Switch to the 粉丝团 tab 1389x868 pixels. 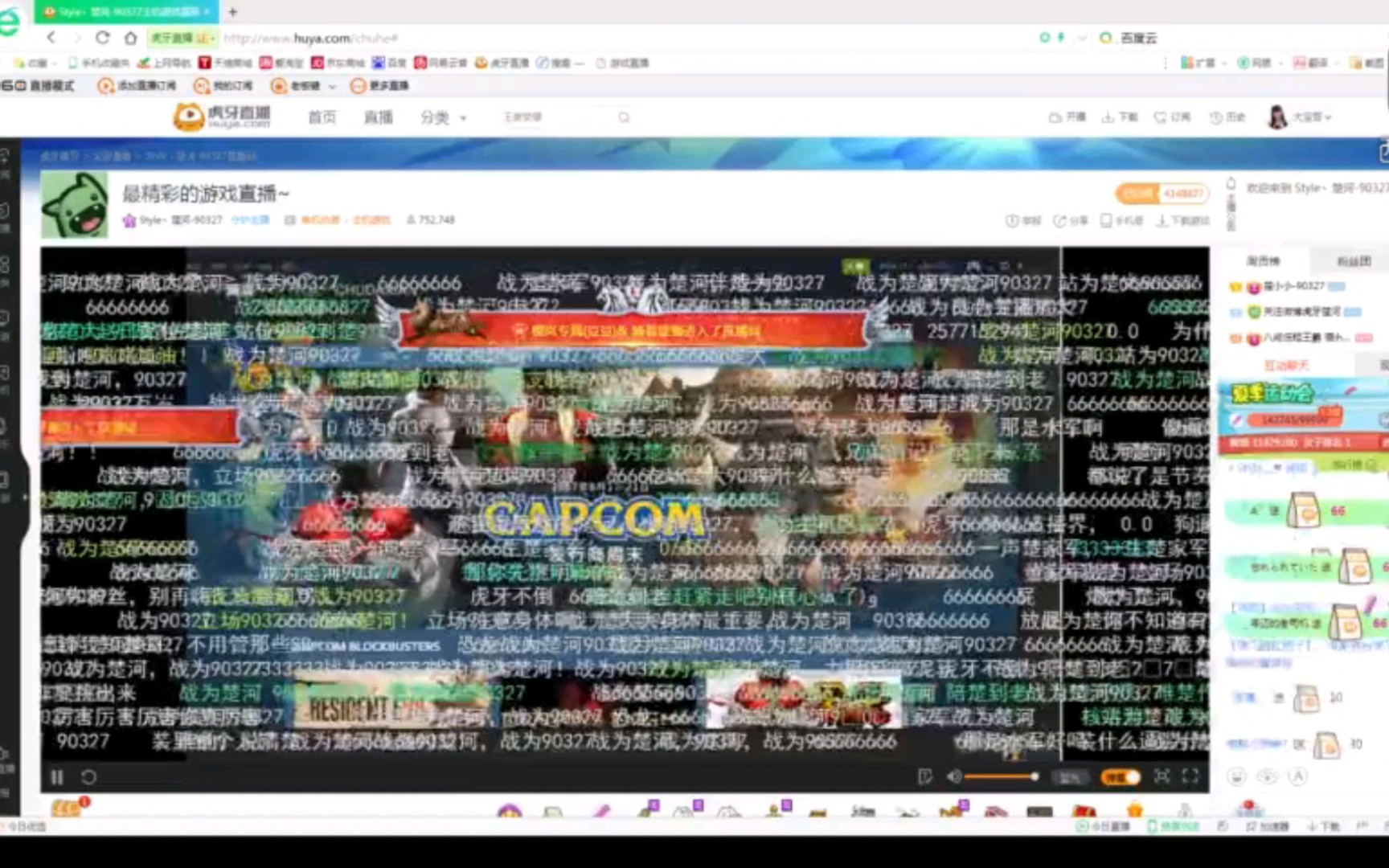tap(1353, 261)
